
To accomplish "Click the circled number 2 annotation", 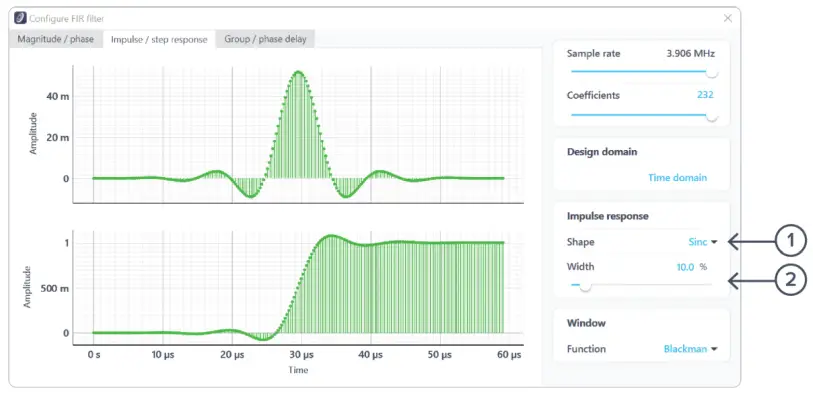I will (790, 281).
